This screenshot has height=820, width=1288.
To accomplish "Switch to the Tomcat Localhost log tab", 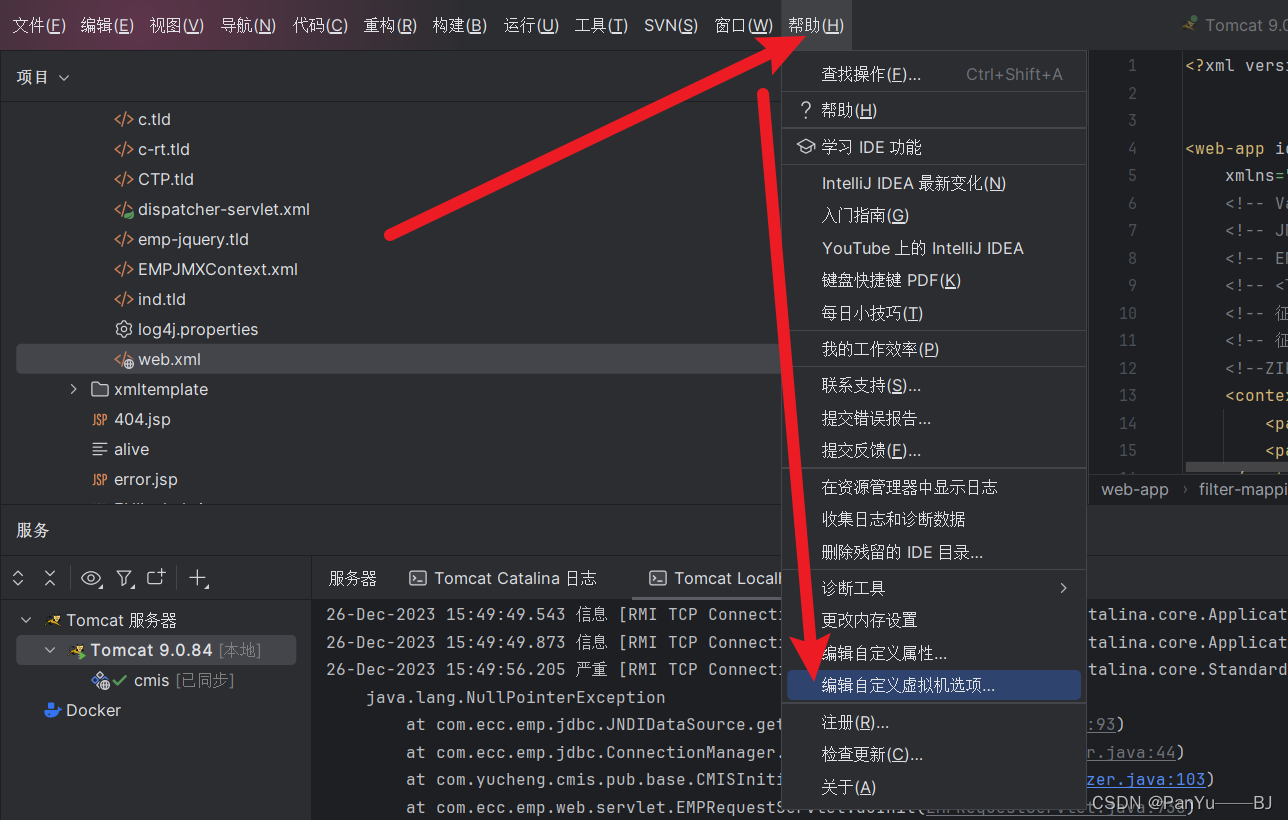I will point(716,578).
